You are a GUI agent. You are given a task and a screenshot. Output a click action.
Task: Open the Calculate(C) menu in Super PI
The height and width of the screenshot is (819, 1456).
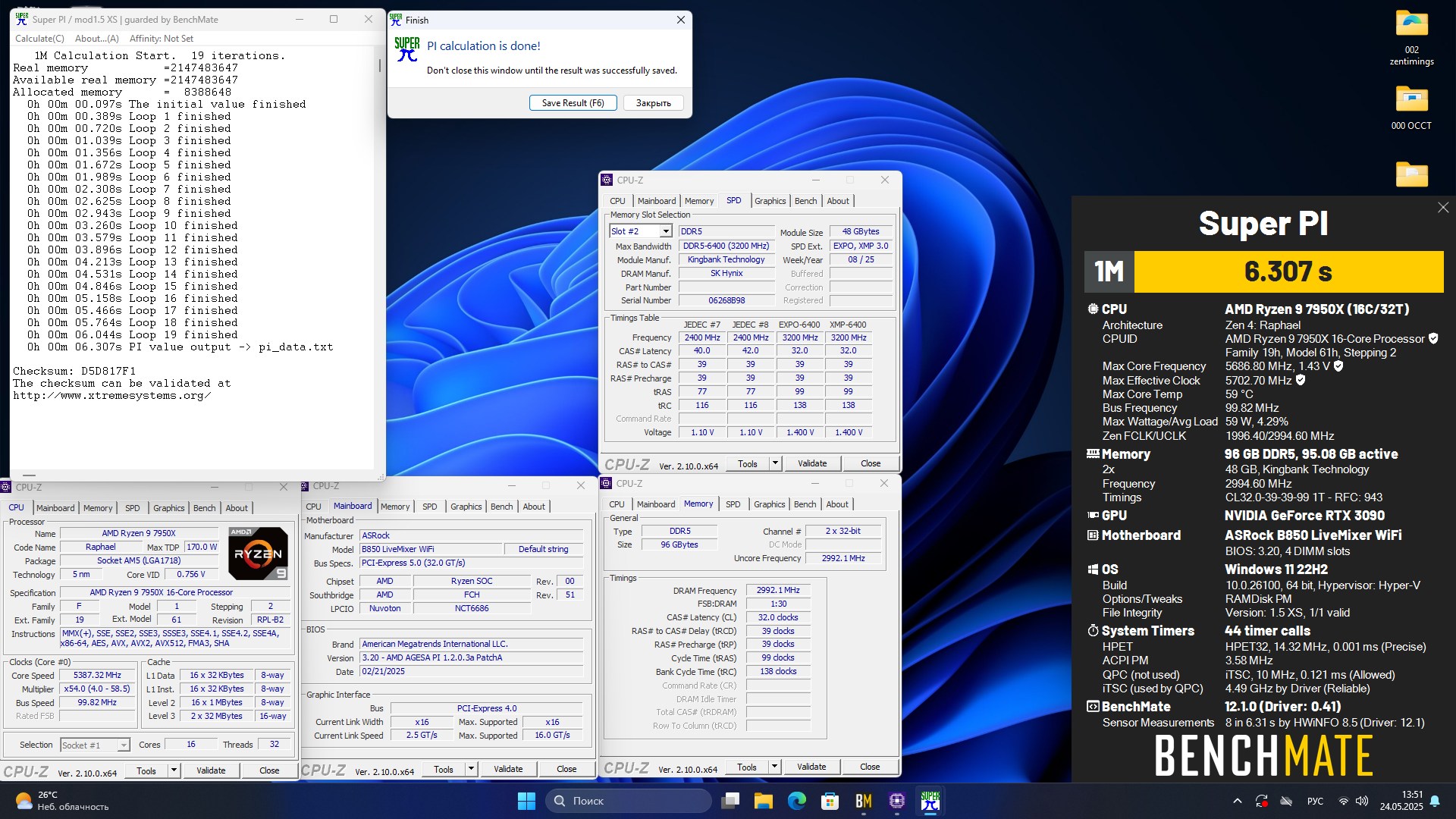[39, 39]
